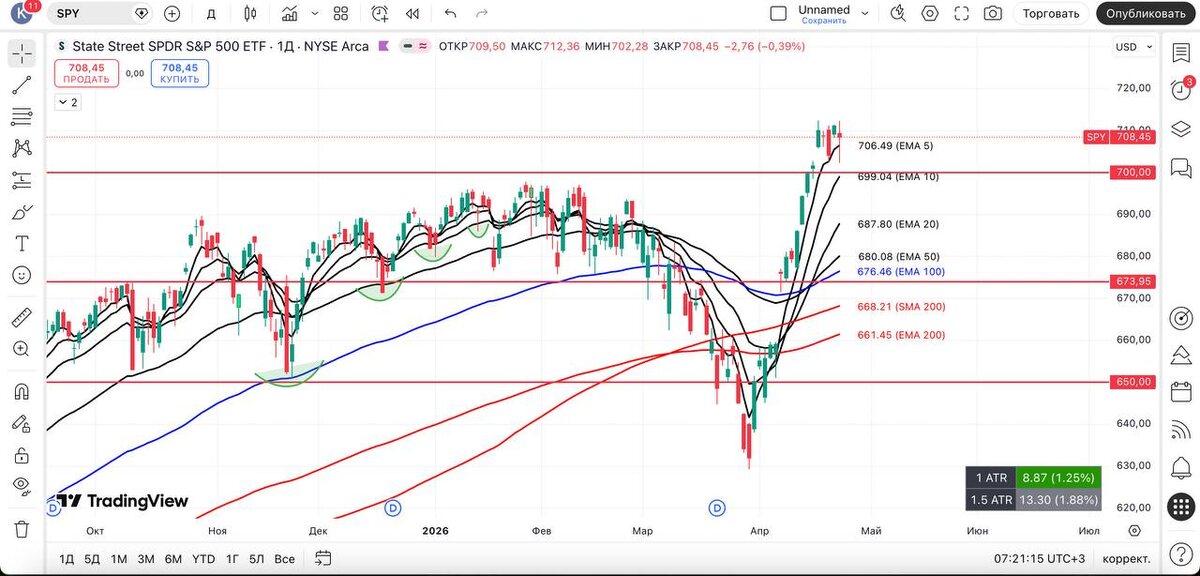This screenshot has height=576, width=1200.
Task: Open the watchlist panel in right sidebar
Action: tap(1182, 54)
